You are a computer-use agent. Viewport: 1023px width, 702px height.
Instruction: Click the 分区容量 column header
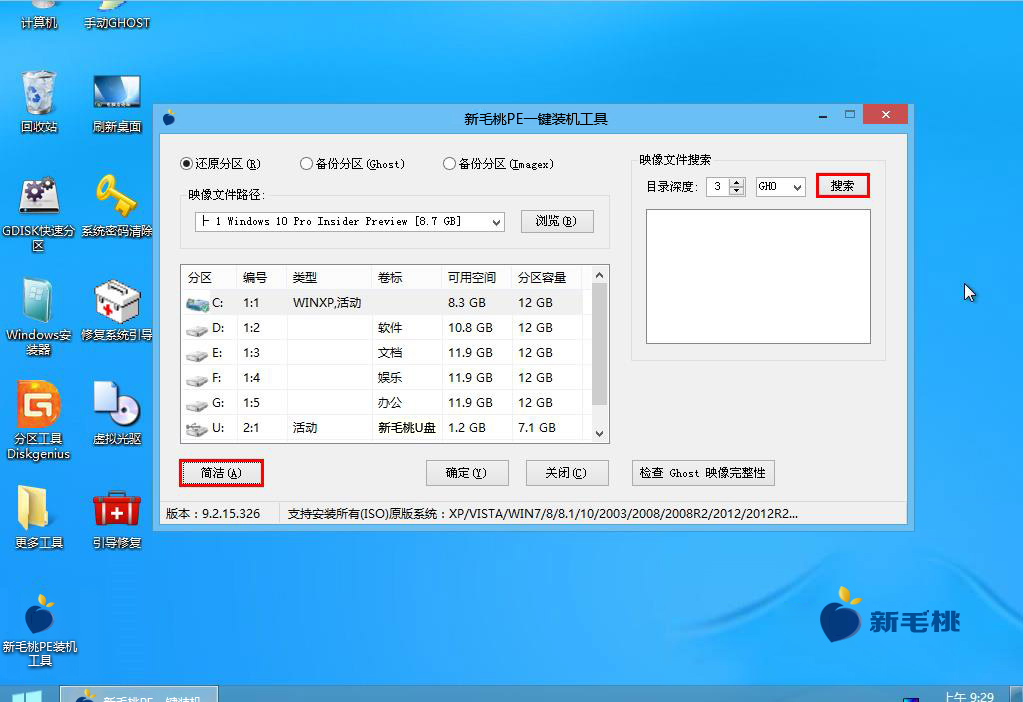coord(547,277)
